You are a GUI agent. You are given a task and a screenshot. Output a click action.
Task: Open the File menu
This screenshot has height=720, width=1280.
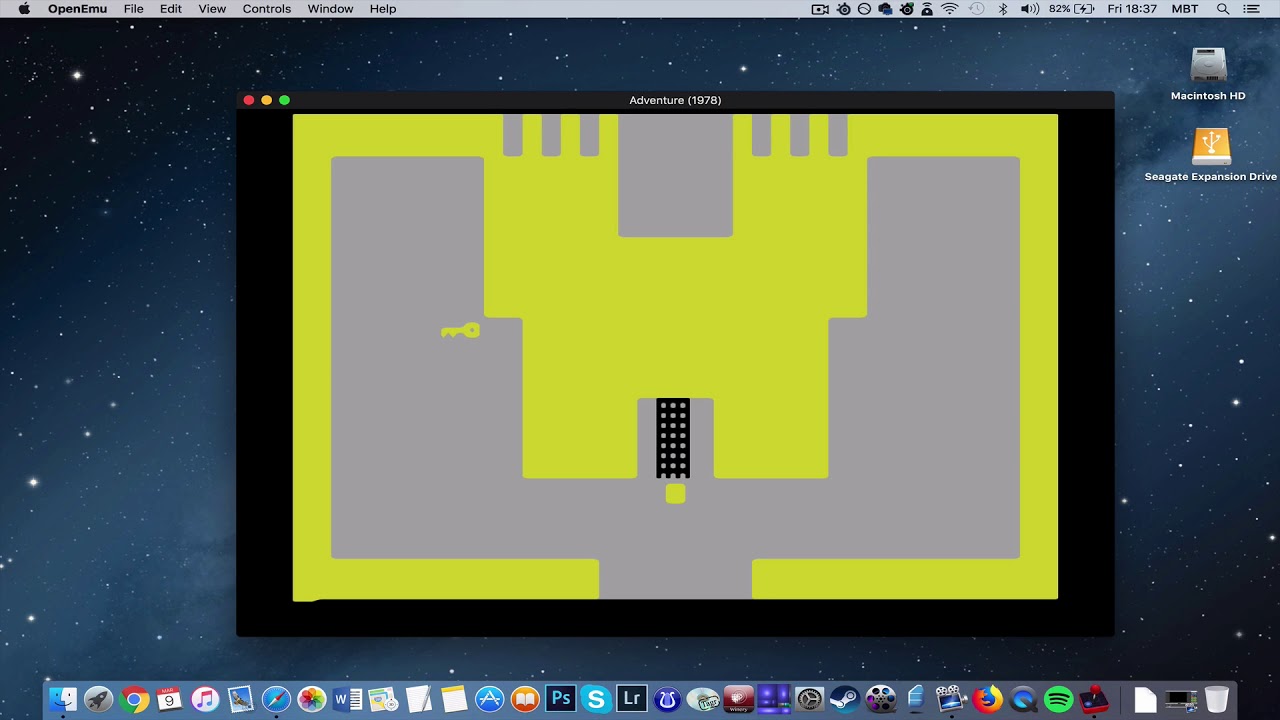click(x=133, y=9)
